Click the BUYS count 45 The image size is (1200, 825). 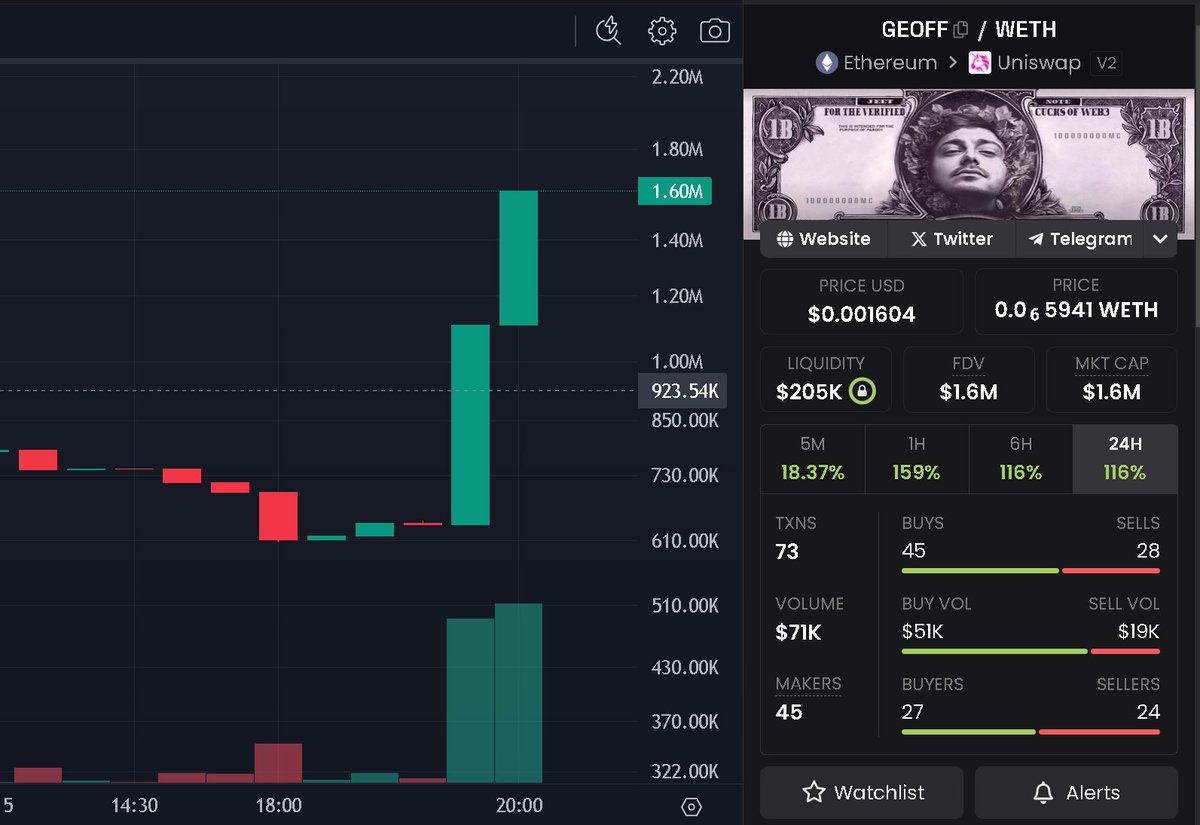pos(914,550)
